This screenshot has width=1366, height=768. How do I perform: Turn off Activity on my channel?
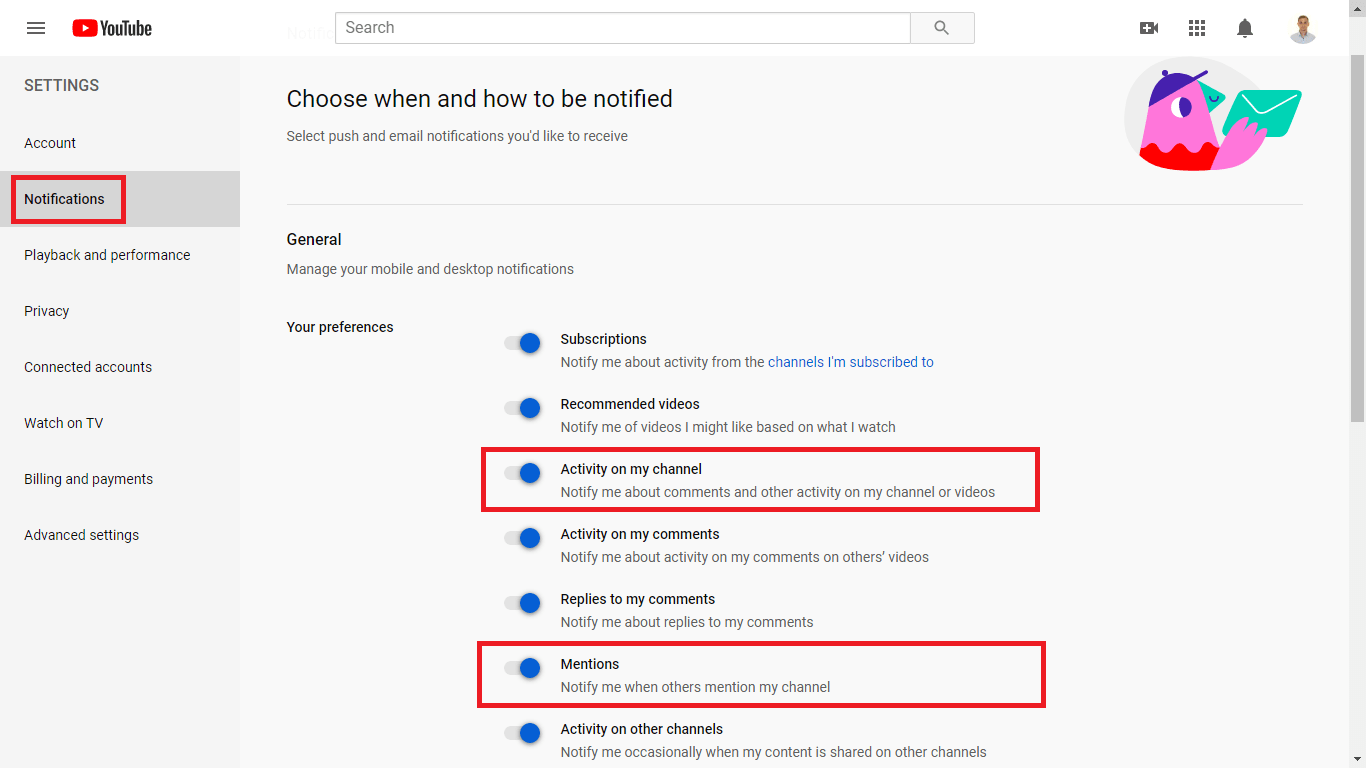coord(523,473)
